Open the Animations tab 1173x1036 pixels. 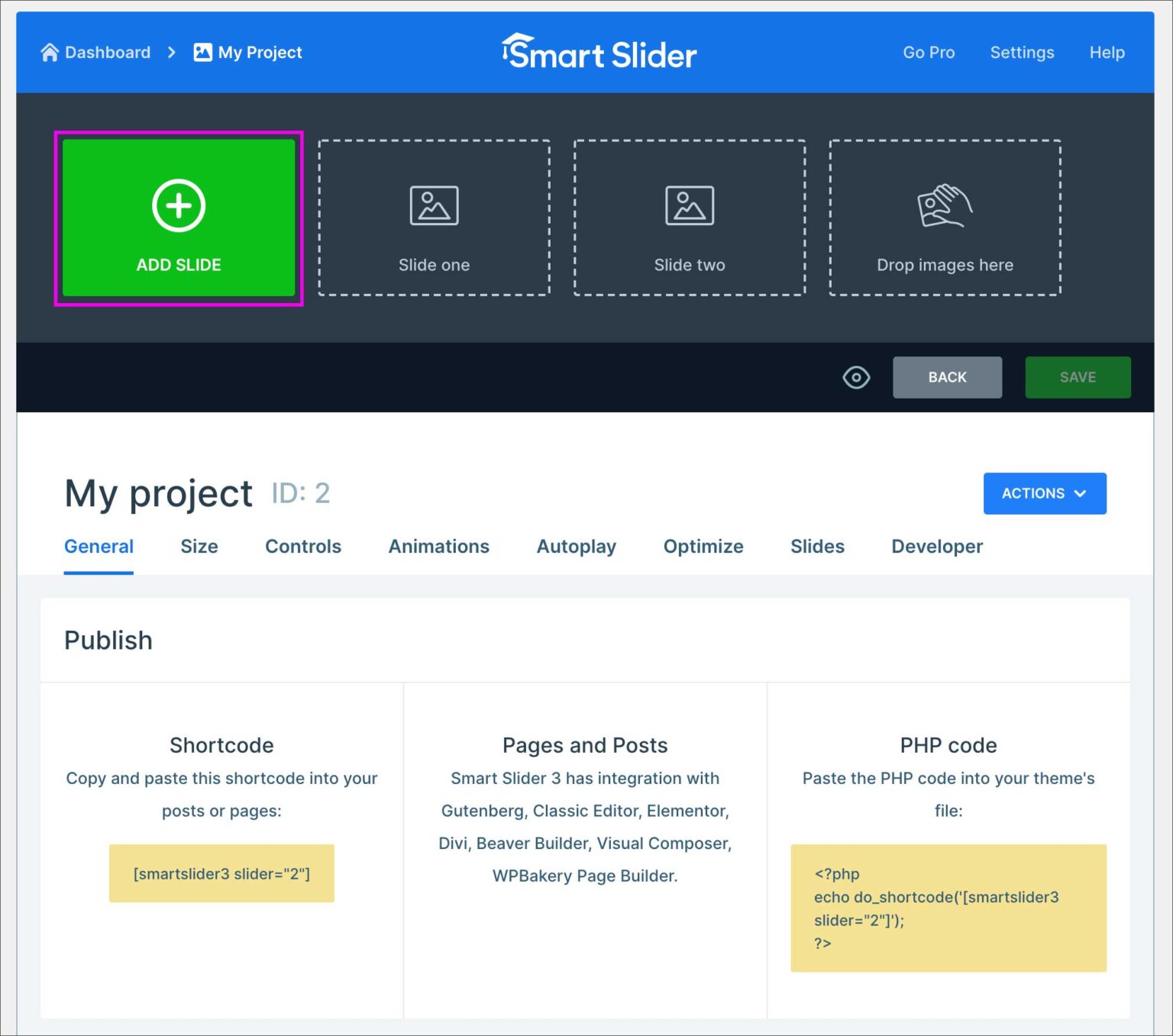438,547
